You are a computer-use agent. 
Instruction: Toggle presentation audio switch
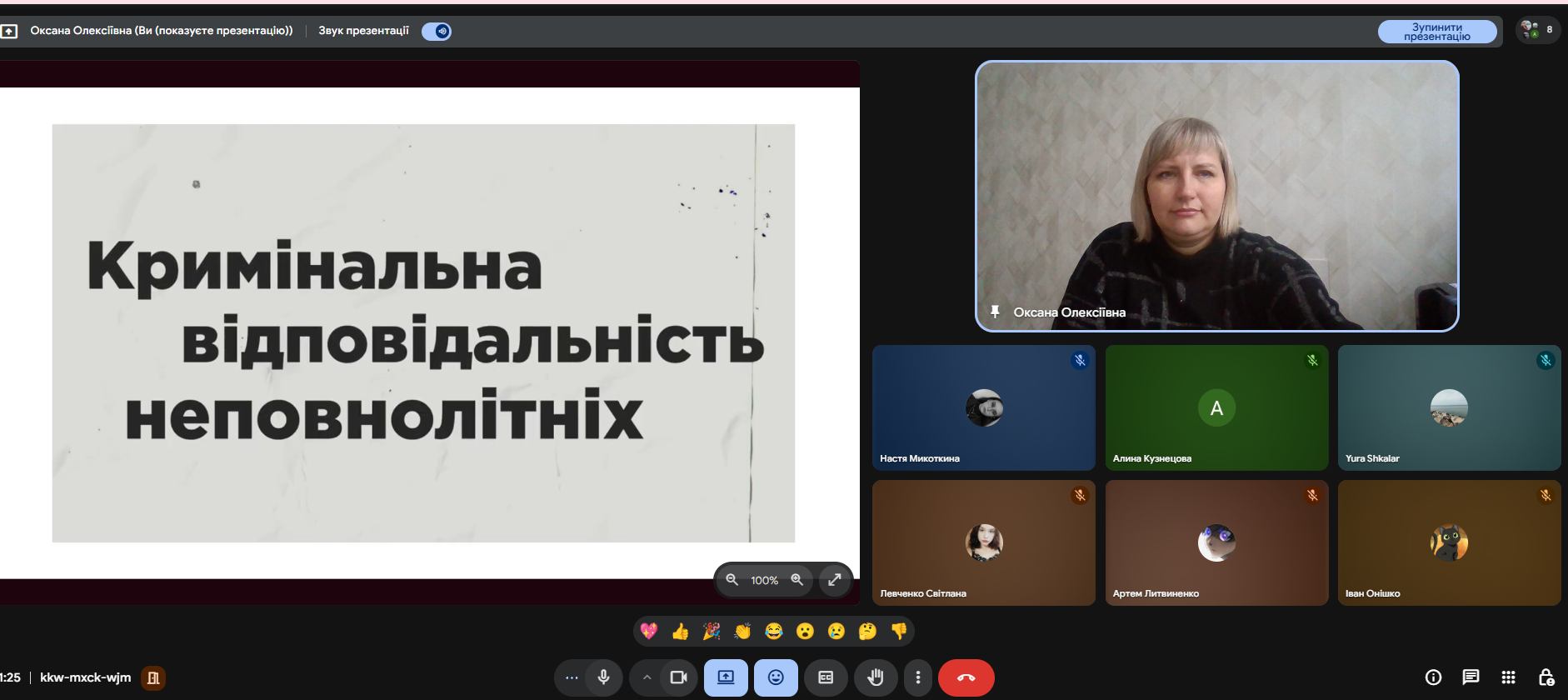(437, 32)
